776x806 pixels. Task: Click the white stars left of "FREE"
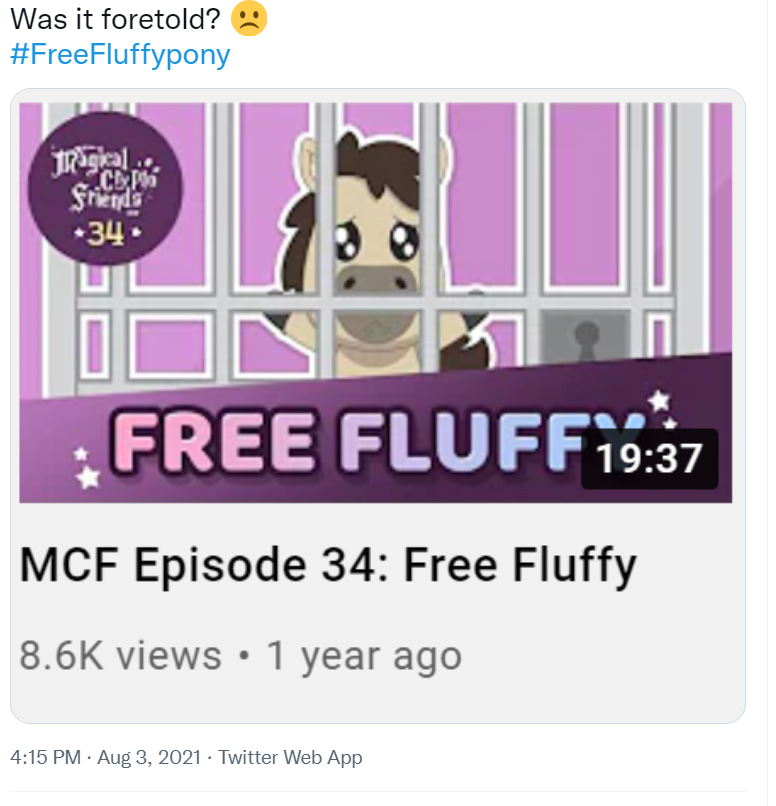click(88, 468)
